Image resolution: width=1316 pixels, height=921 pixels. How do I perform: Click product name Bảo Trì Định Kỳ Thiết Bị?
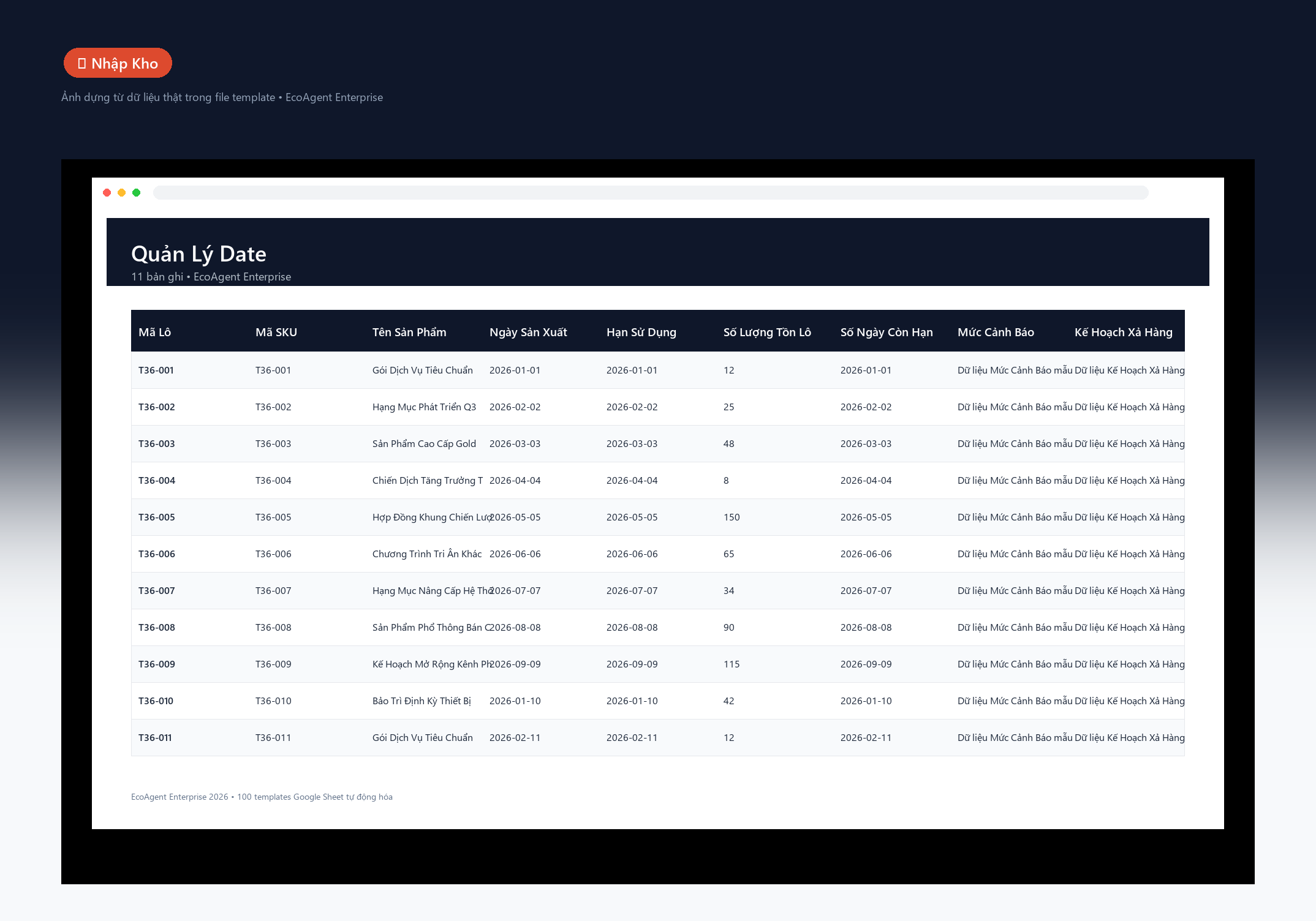click(422, 701)
